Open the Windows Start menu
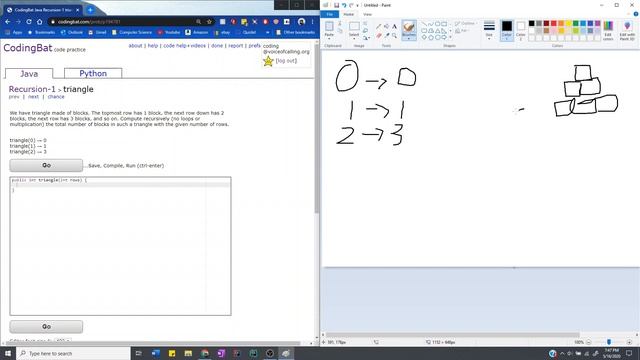640x360 pixels. (8, 353)
